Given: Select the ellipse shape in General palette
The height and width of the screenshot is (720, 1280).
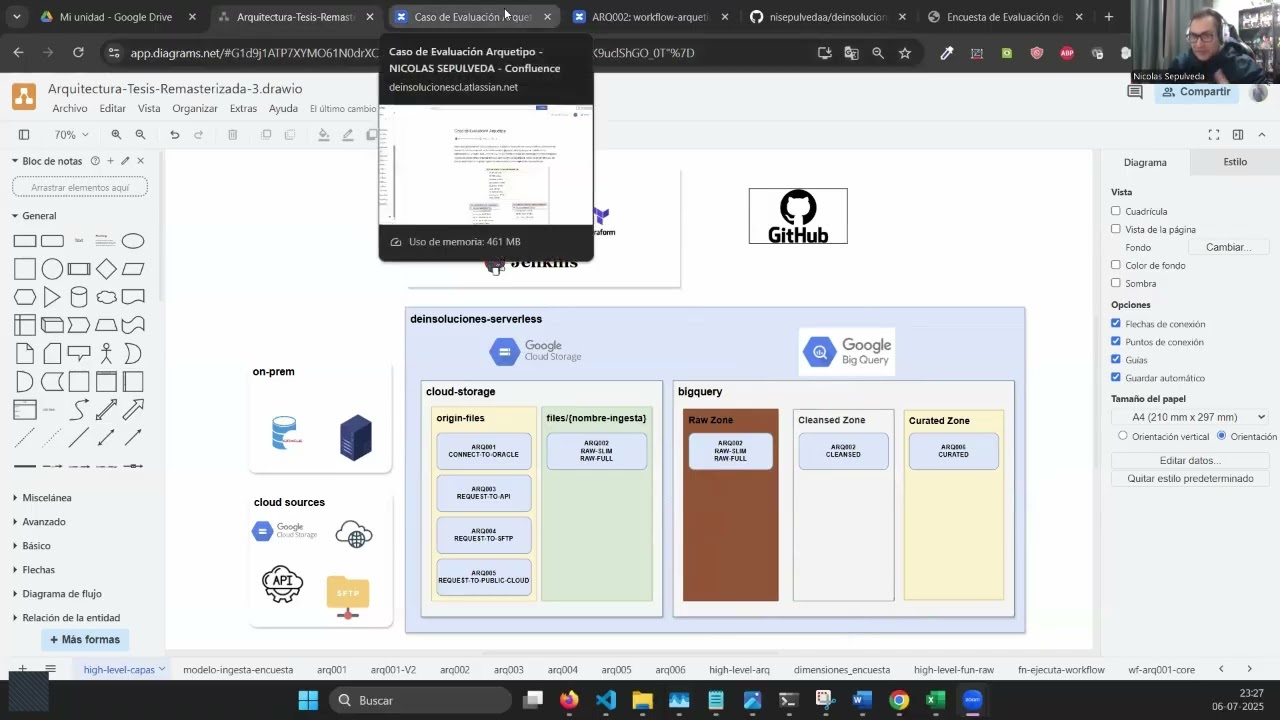Looking at the screenshot, I should pyautogui.click(x=133, y=241).
